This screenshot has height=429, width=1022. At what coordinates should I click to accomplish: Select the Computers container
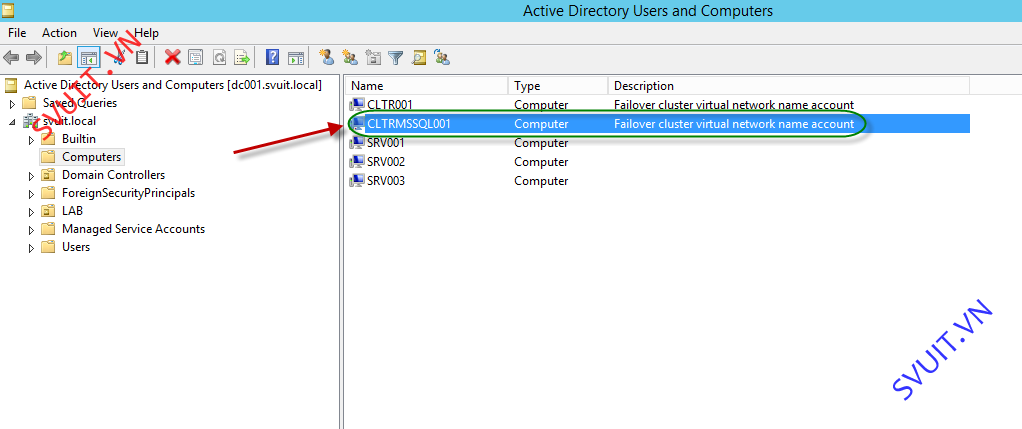pos(91,157)
